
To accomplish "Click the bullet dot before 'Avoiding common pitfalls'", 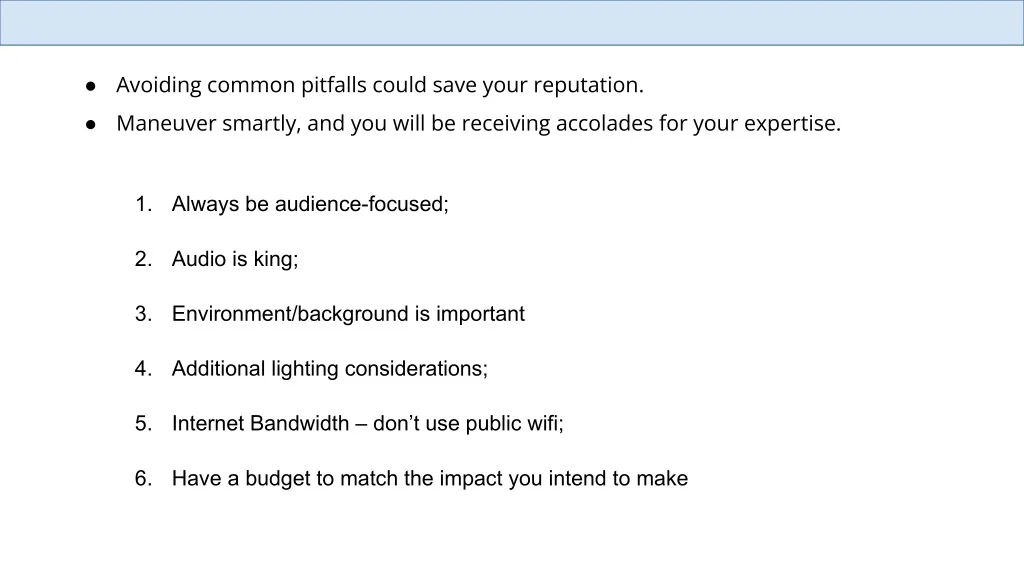I will tap(90, 86).
